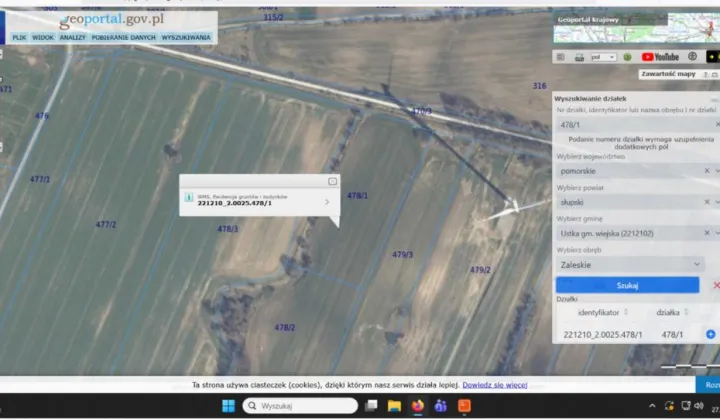Click the volume icon in the system tray

click(699, 406)
